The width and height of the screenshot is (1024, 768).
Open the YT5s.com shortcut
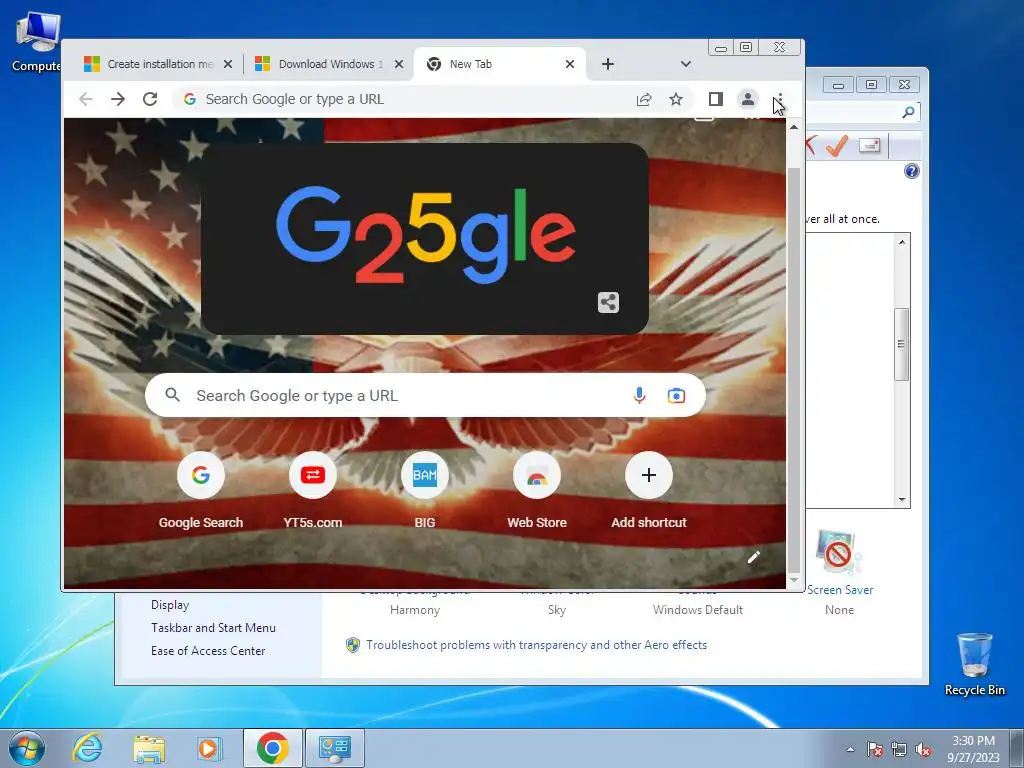(x=313, y=490)
